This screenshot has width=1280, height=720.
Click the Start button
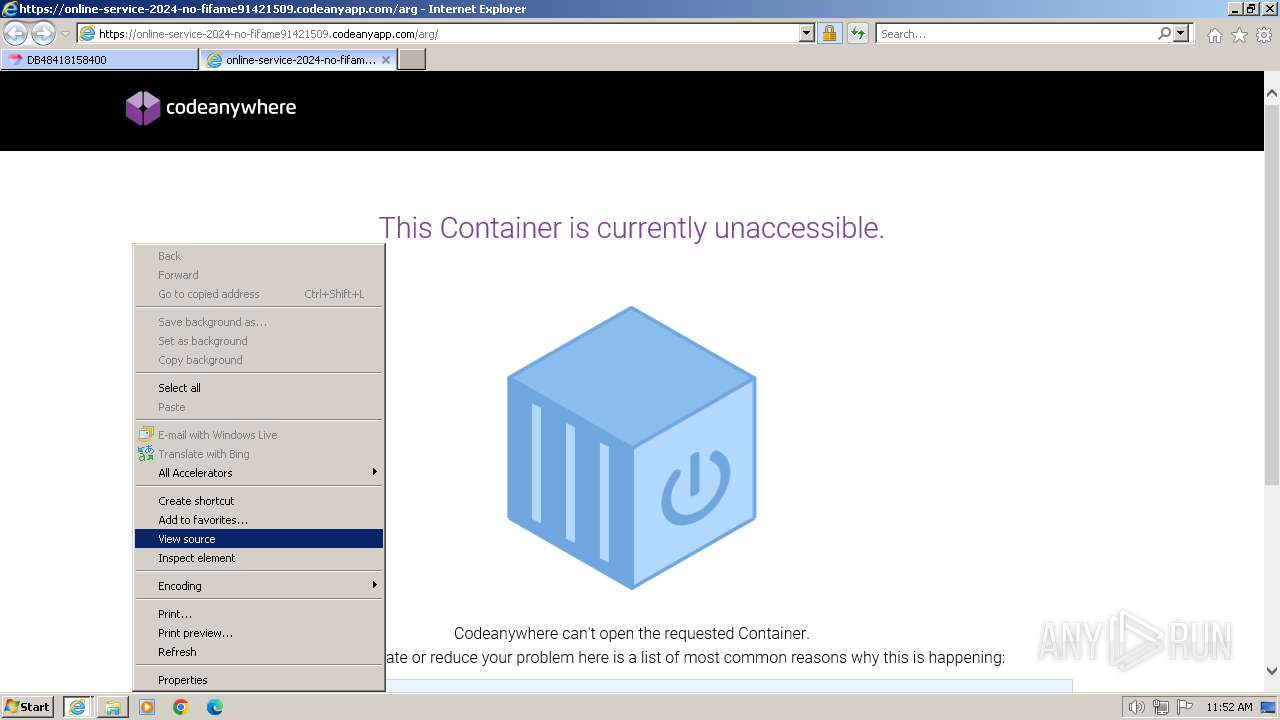(x=28, y=707)
